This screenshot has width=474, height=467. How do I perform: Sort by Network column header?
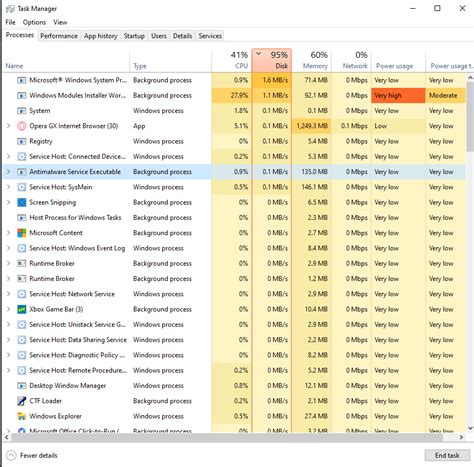coord(352,60)
